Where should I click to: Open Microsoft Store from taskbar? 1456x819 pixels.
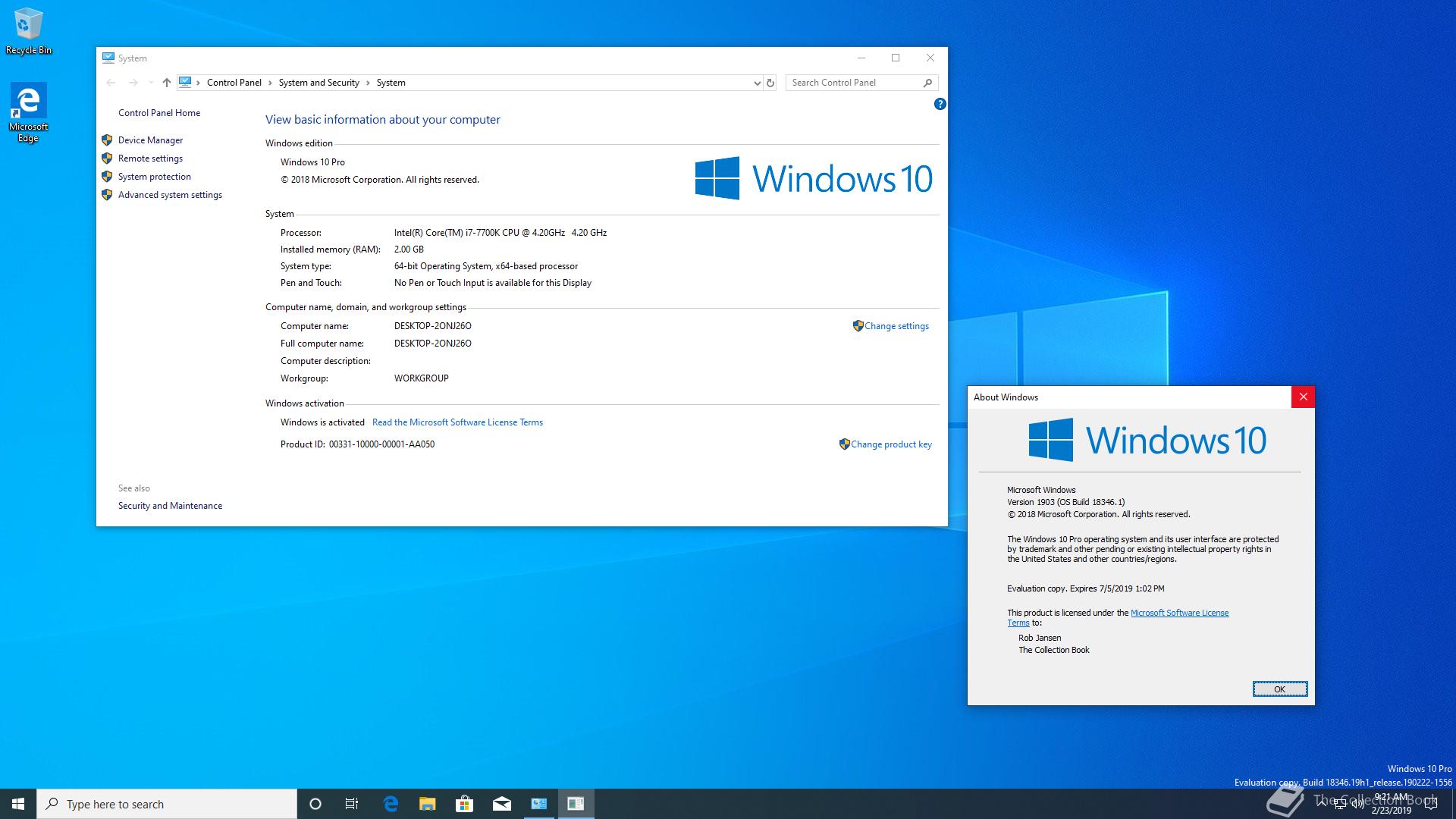click(464, 804)
